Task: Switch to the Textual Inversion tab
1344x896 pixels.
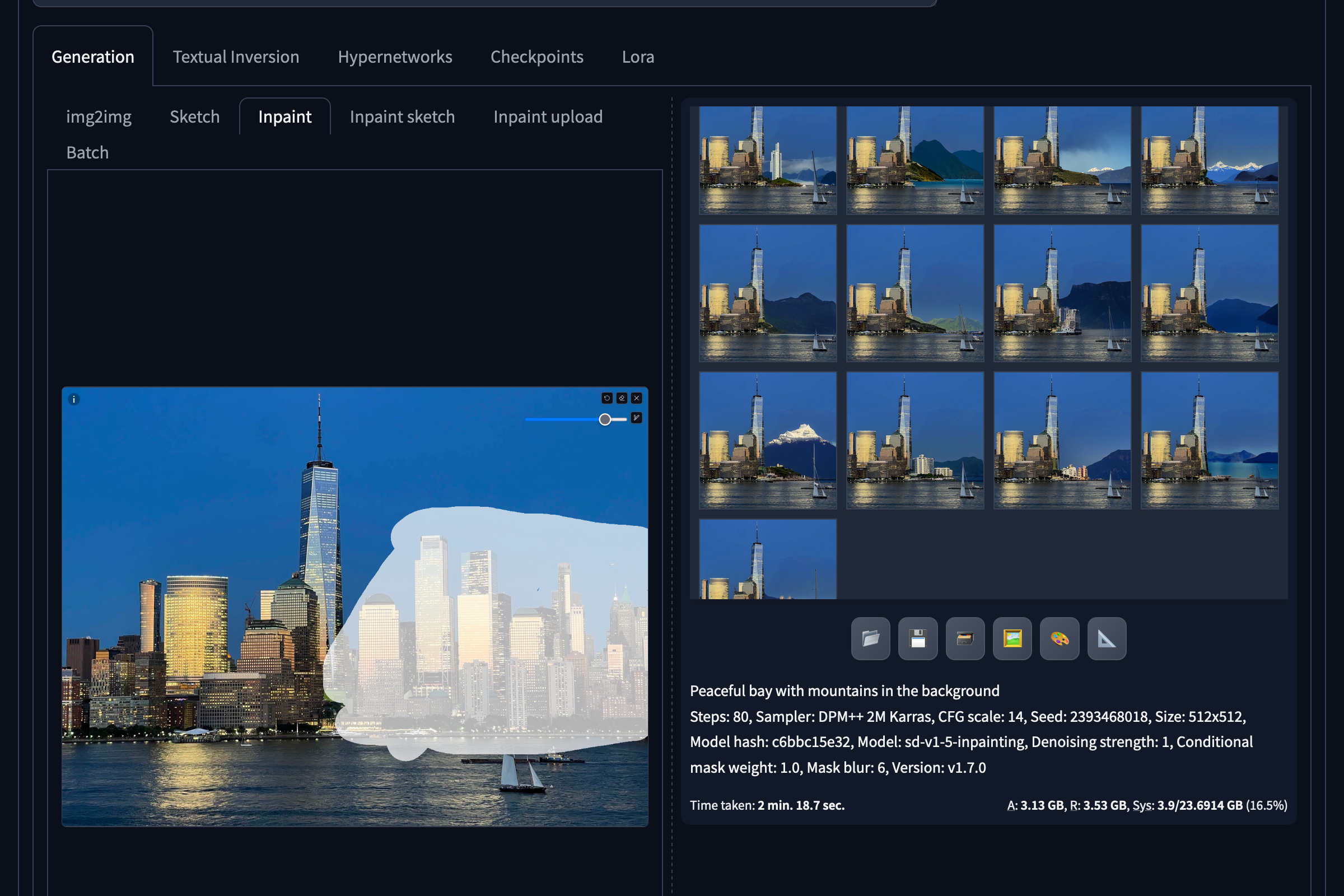Action: (236, 57)
